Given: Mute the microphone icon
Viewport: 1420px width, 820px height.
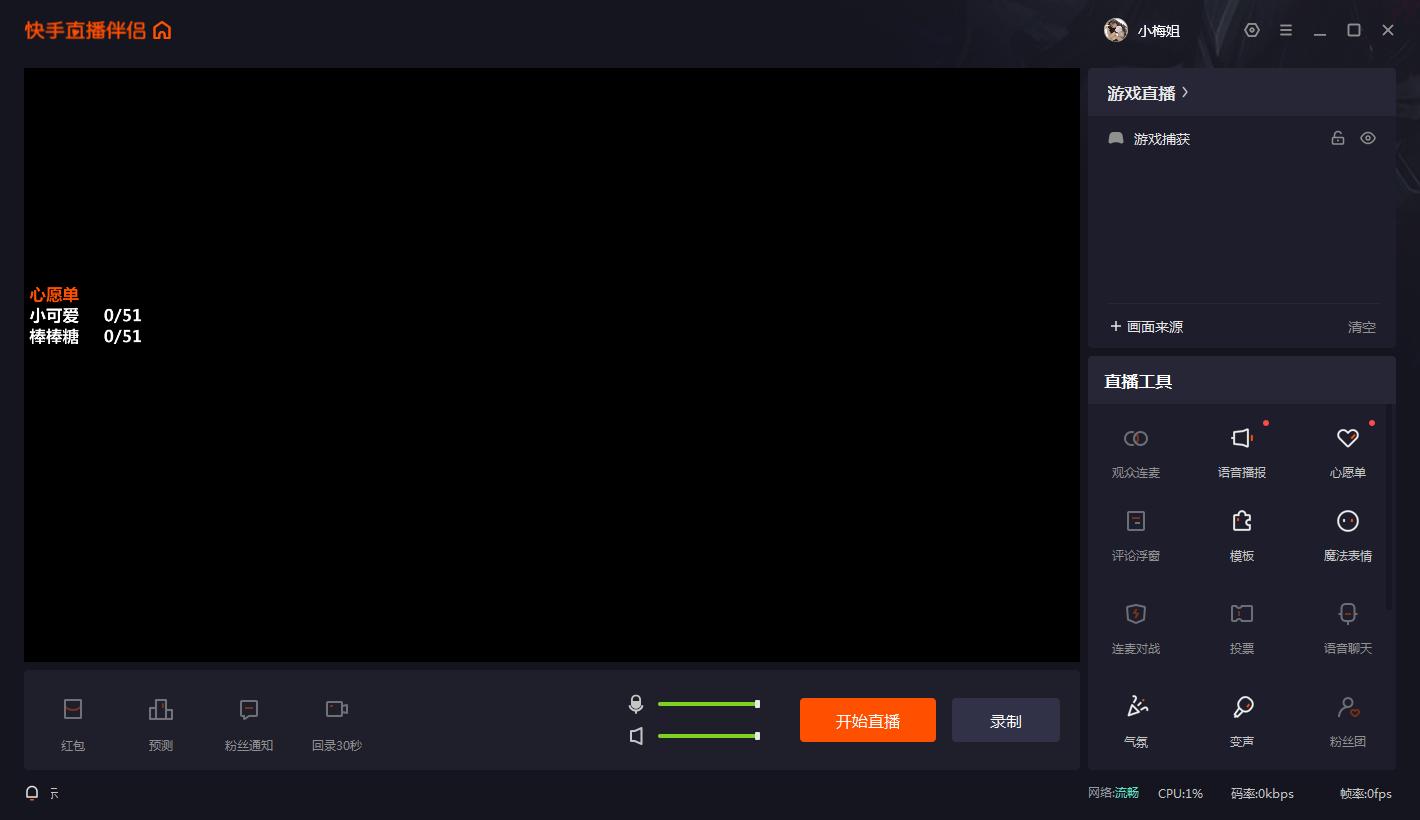Looking at the screenshot, I should 636,704.
